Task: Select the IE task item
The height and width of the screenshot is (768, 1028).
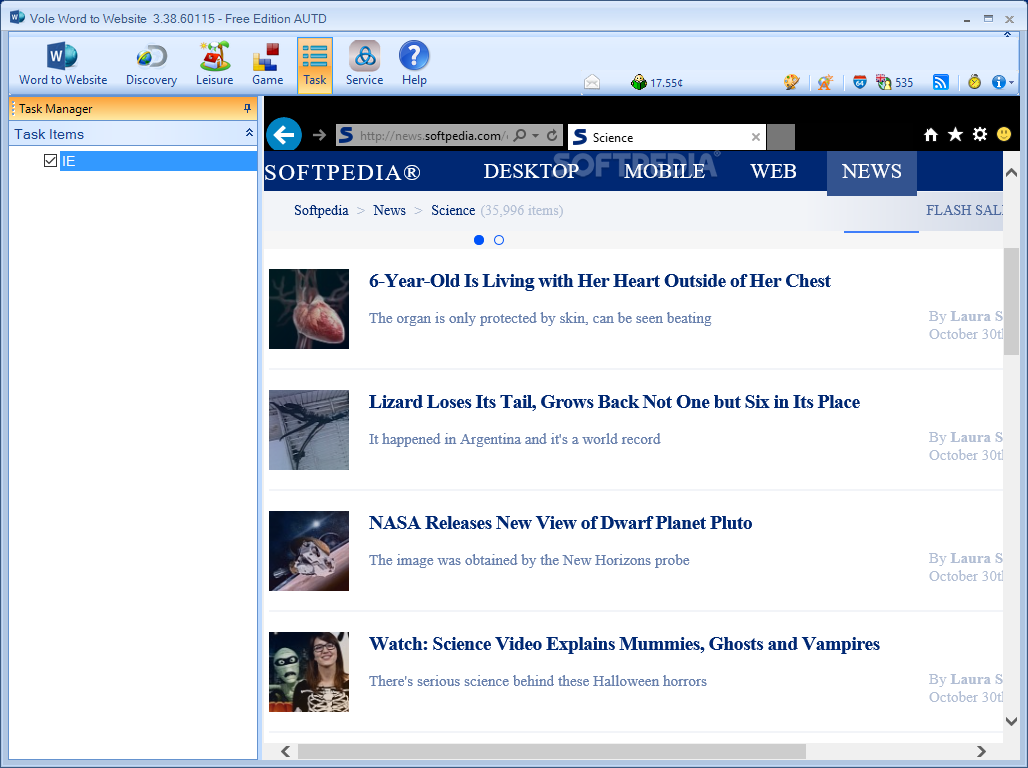Action: (158, 161)
